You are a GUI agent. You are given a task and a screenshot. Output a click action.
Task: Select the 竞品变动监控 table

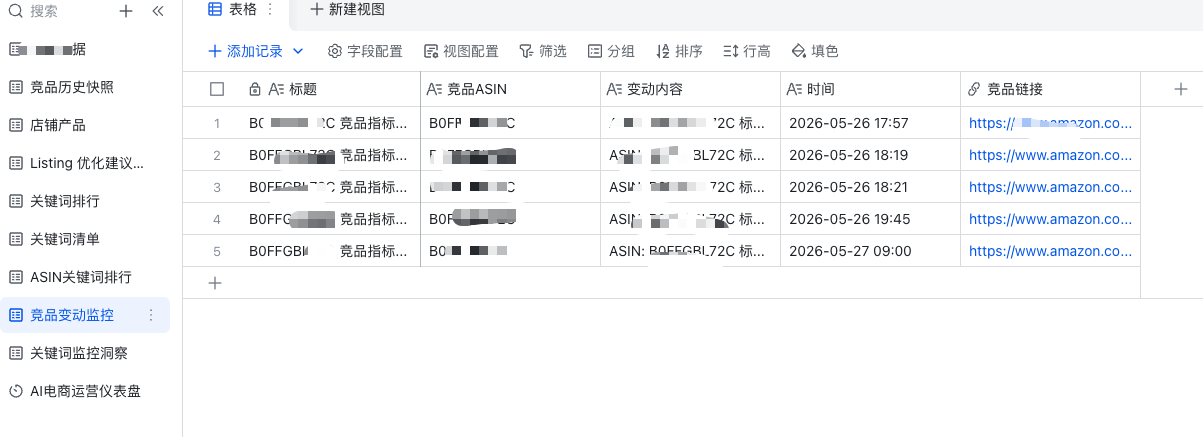[85, 315]
